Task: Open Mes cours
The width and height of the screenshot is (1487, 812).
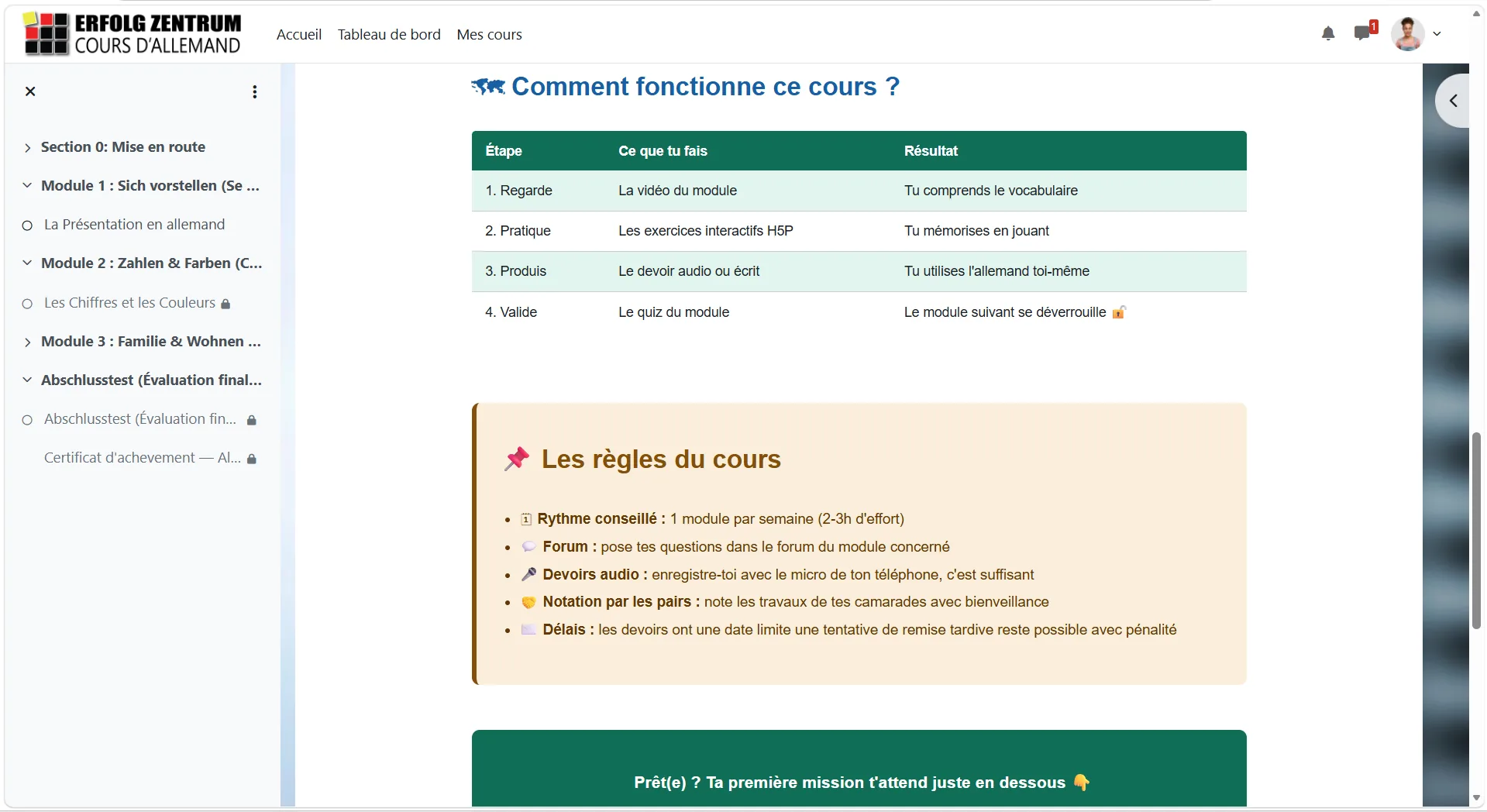Action: pos(489,34)
